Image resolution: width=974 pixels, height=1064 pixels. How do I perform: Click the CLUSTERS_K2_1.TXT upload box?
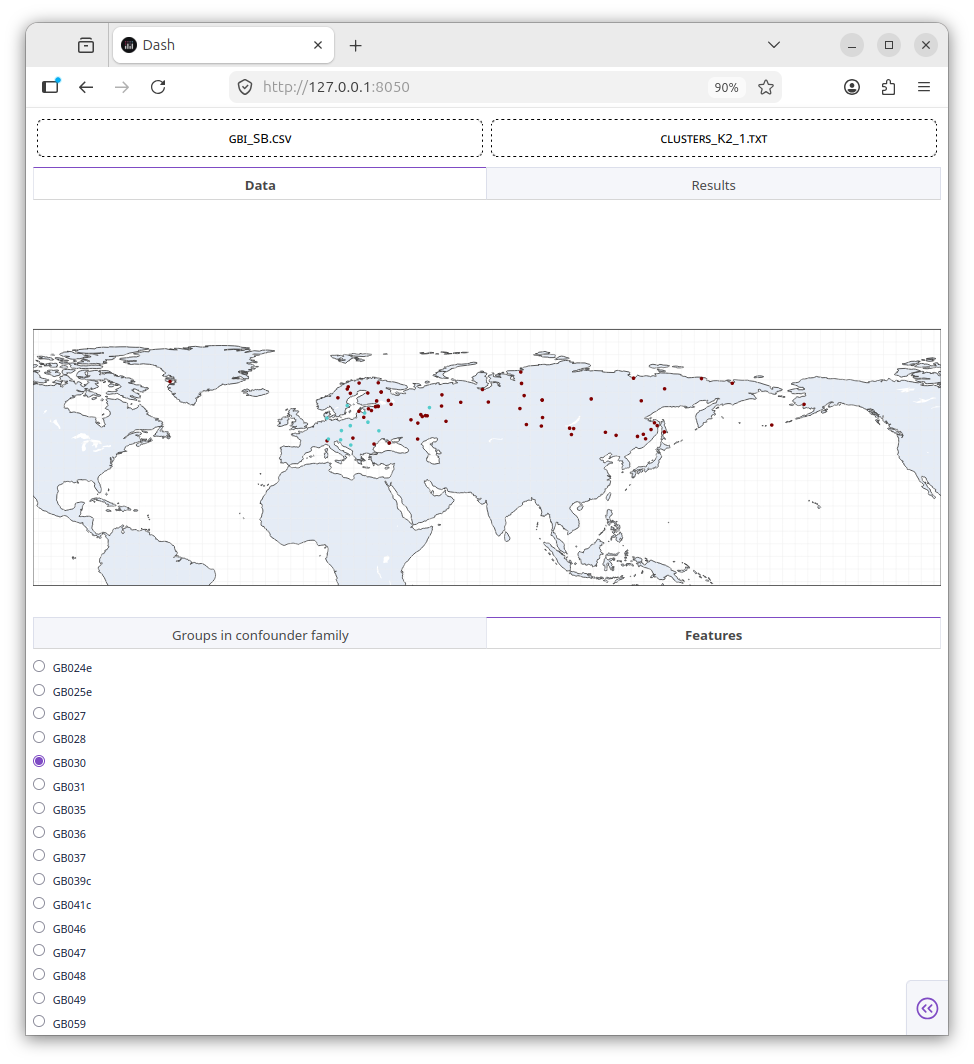714,138
